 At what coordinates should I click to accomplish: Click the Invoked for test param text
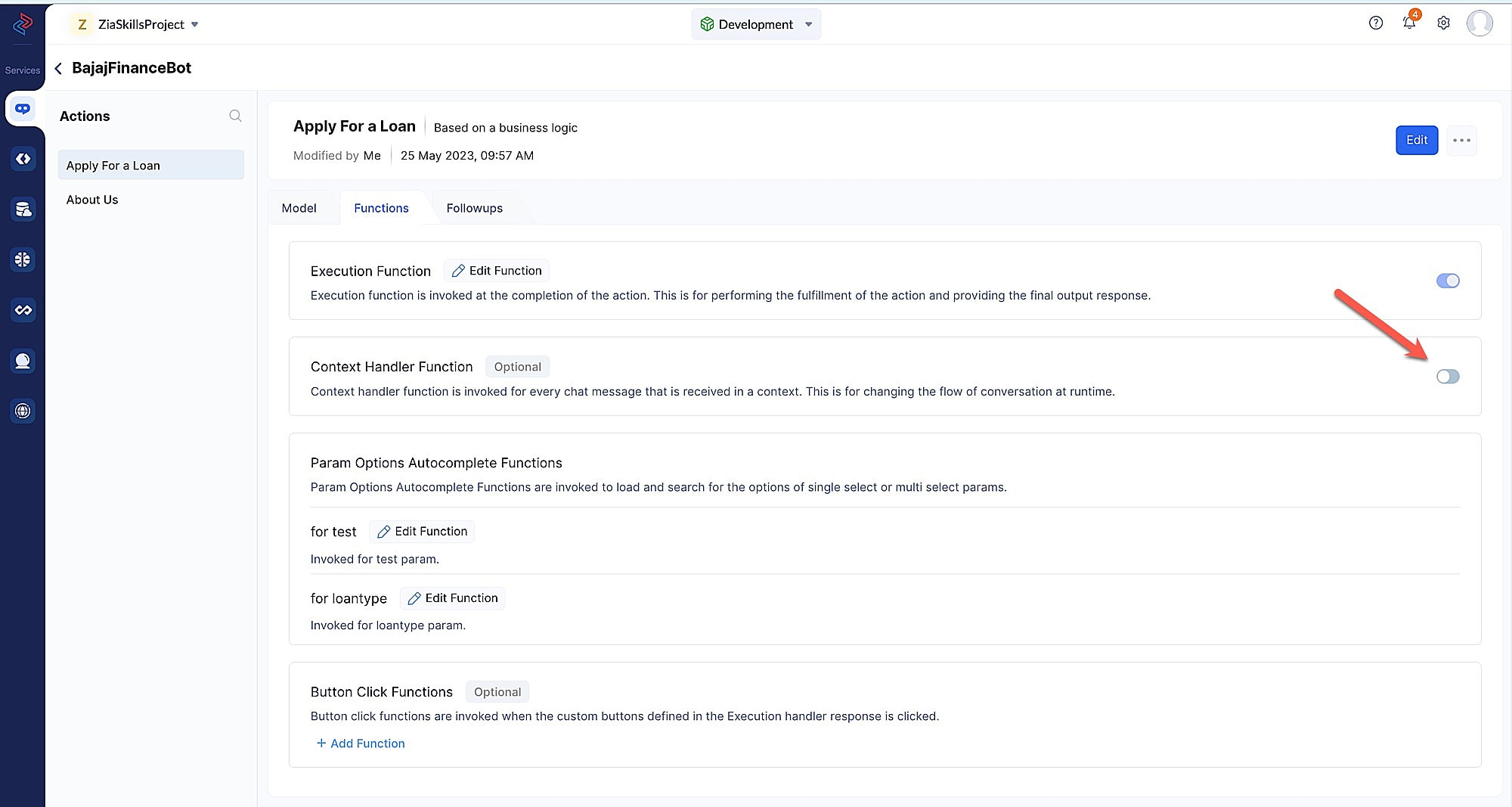(374, 559)
